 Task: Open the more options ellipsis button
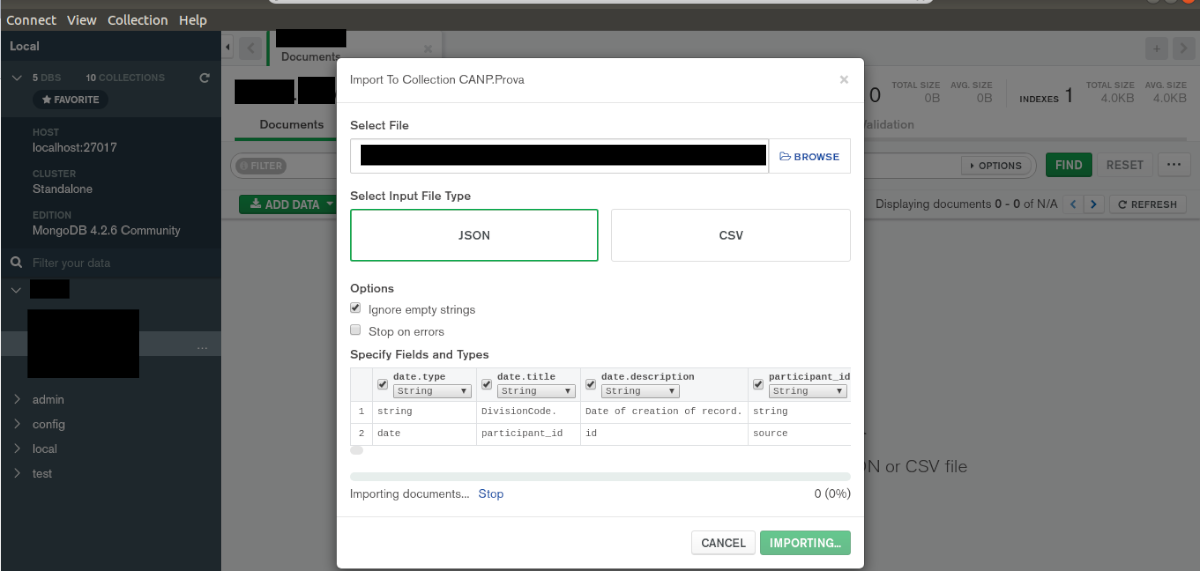(x=1173, y=165)
